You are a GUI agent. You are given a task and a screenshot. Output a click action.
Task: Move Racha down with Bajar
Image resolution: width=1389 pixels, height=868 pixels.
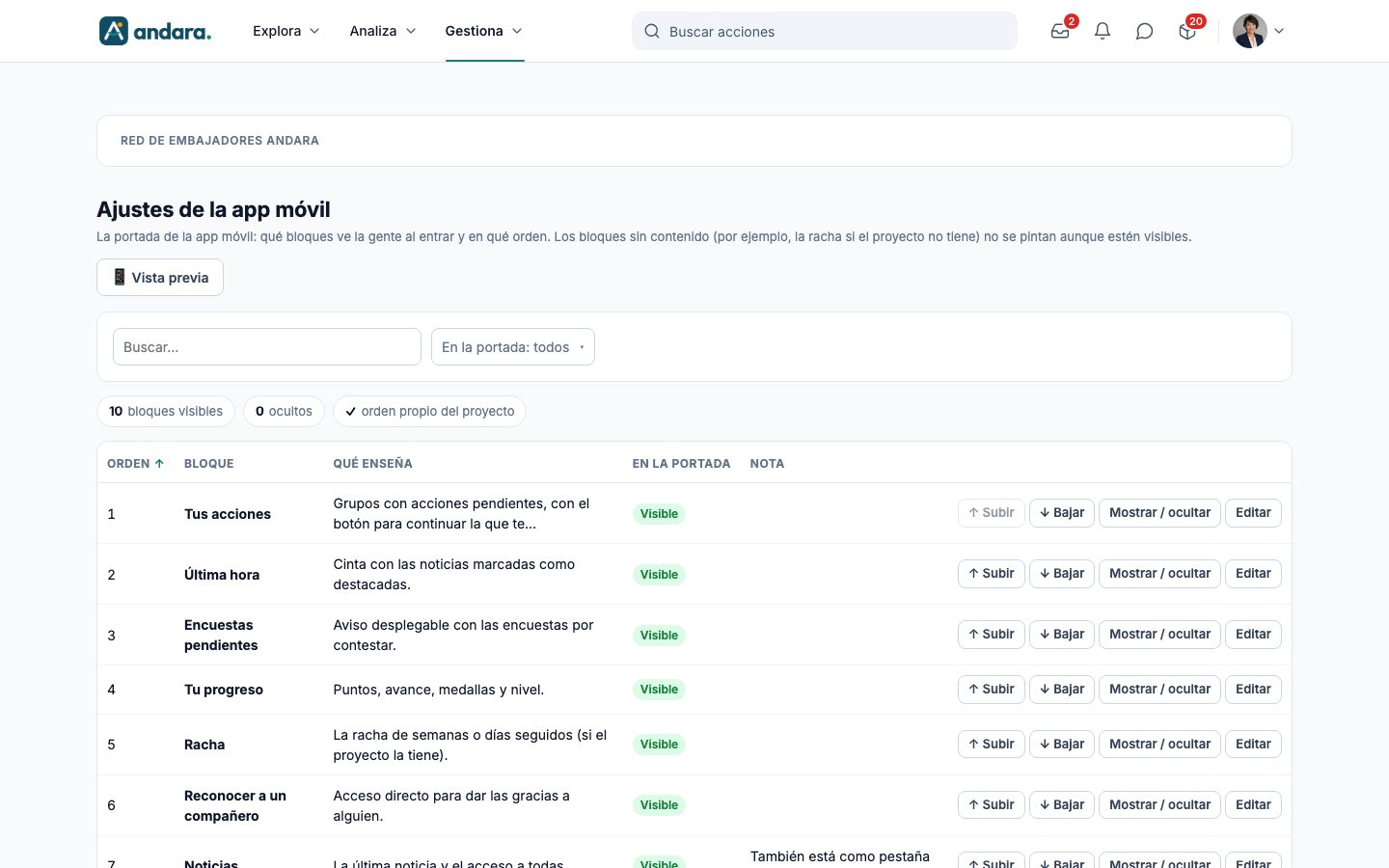(x=1062, y=745)
